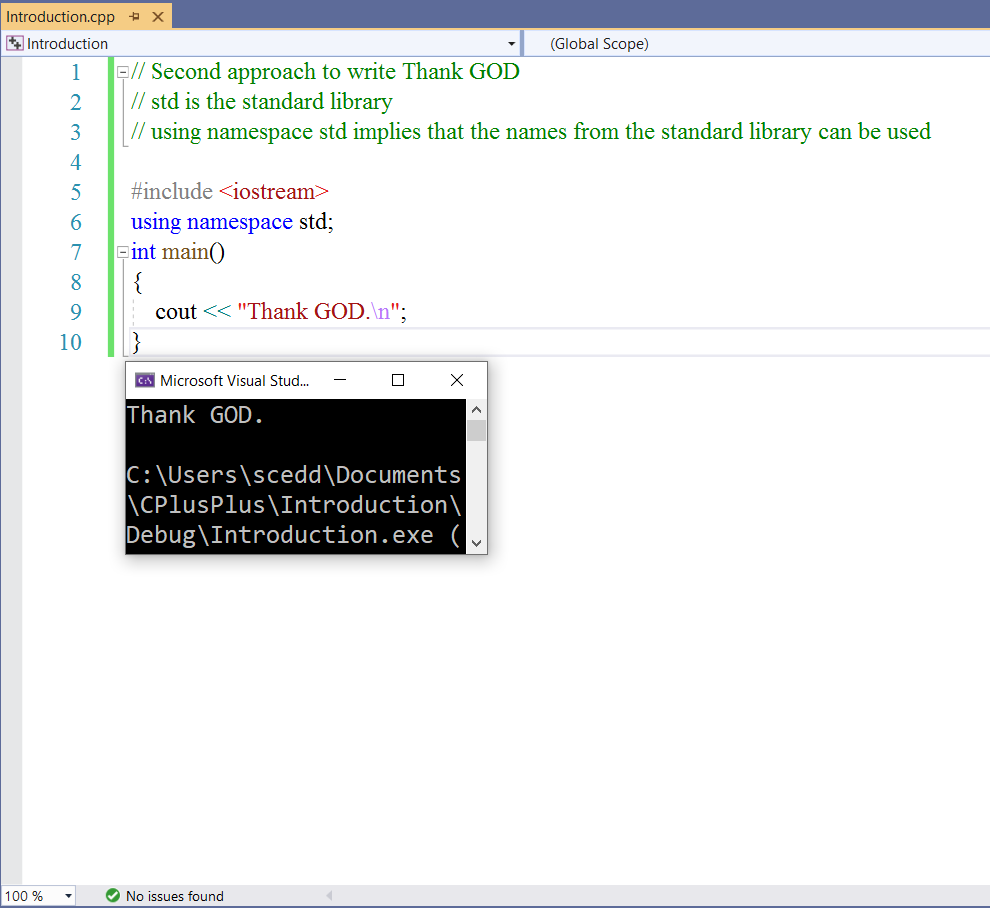Collapse the comment block at line 1

tap(123, 72)
